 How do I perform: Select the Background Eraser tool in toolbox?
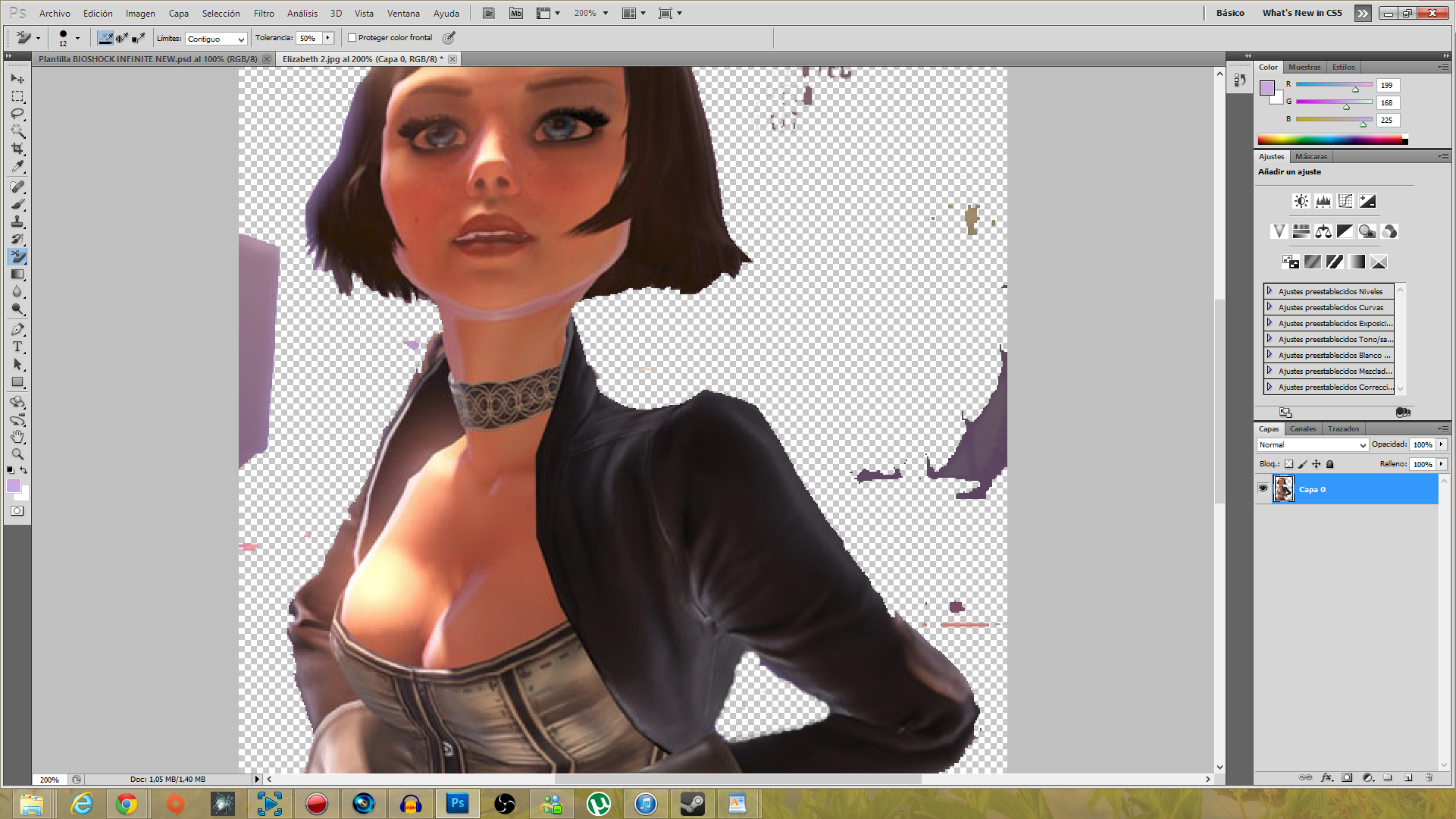(17, 256)
